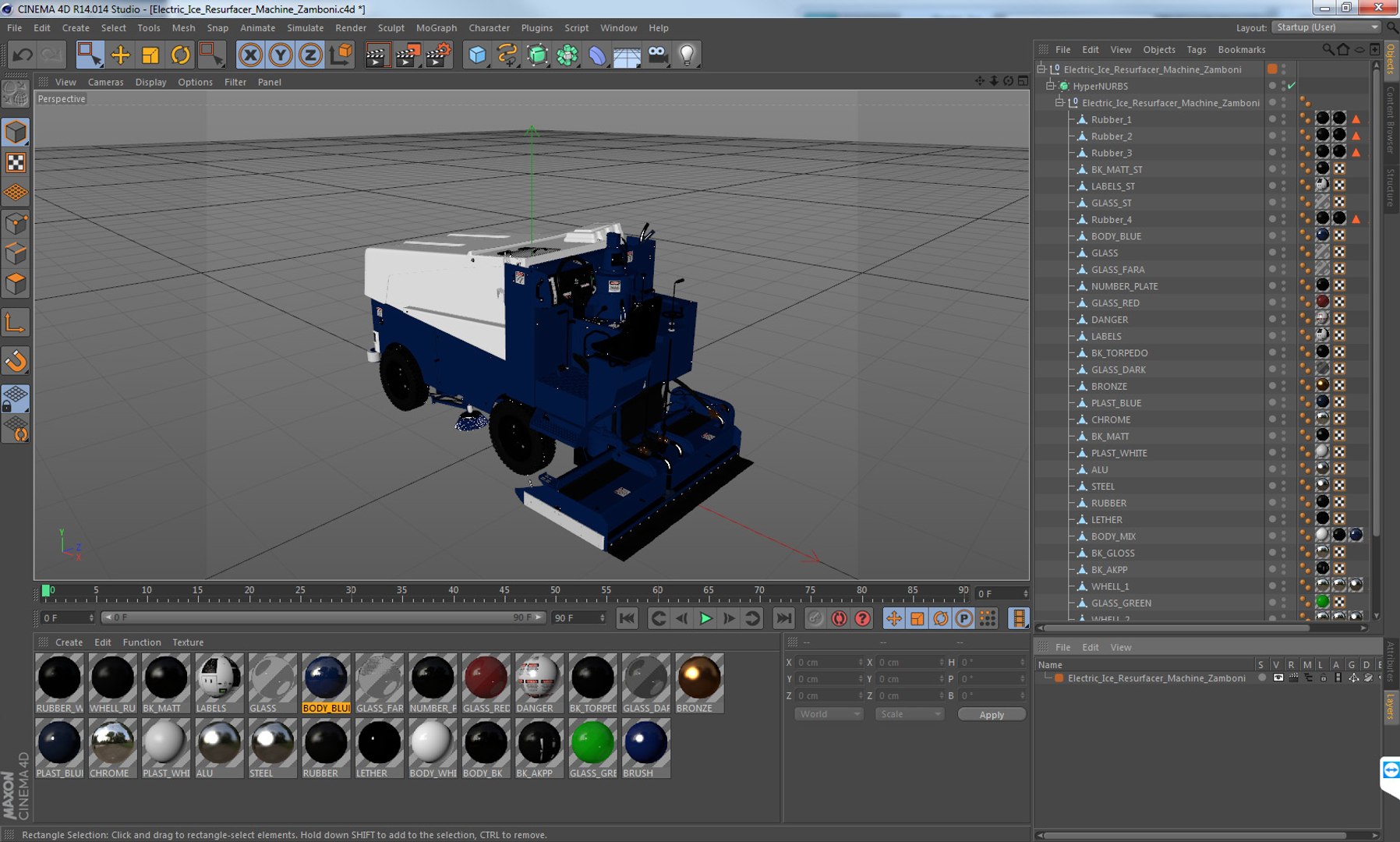Open the array modeling objects
The image size is (1400, 842).
pyautogui.click(x=567, y=55)
